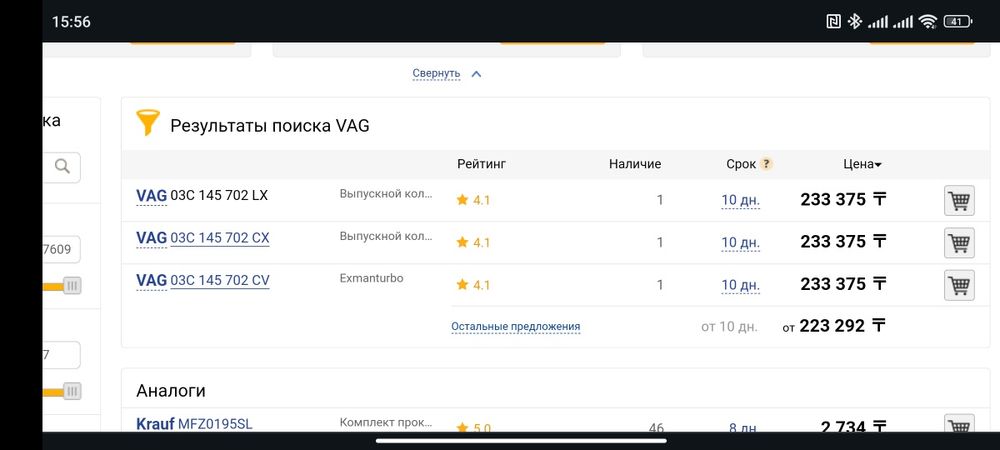Tap the battery indicator
Screen dimensions: 1000x450
tap(957, 22)
